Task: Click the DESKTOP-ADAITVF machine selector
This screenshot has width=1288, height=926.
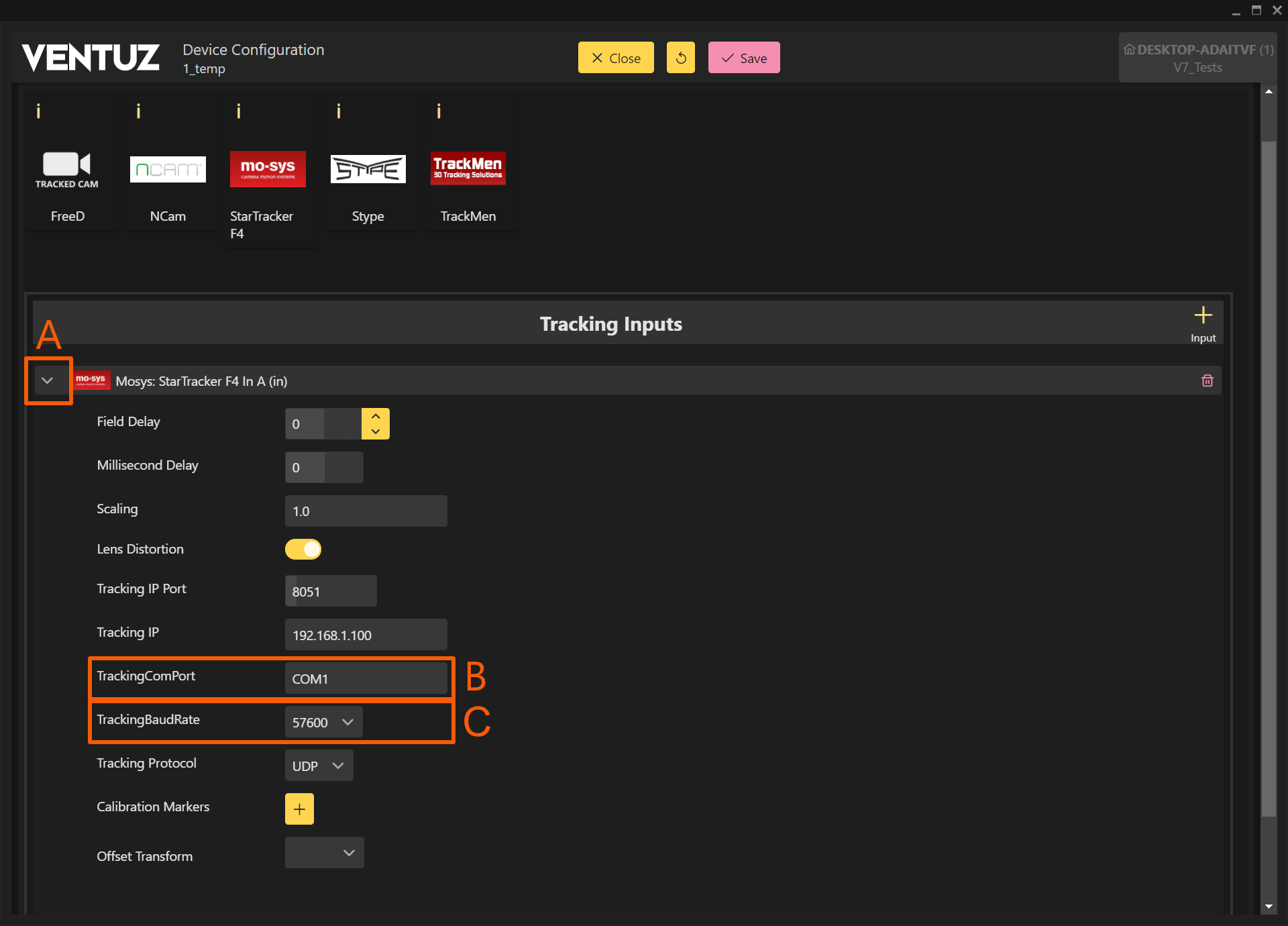Action: (1197, 58)
